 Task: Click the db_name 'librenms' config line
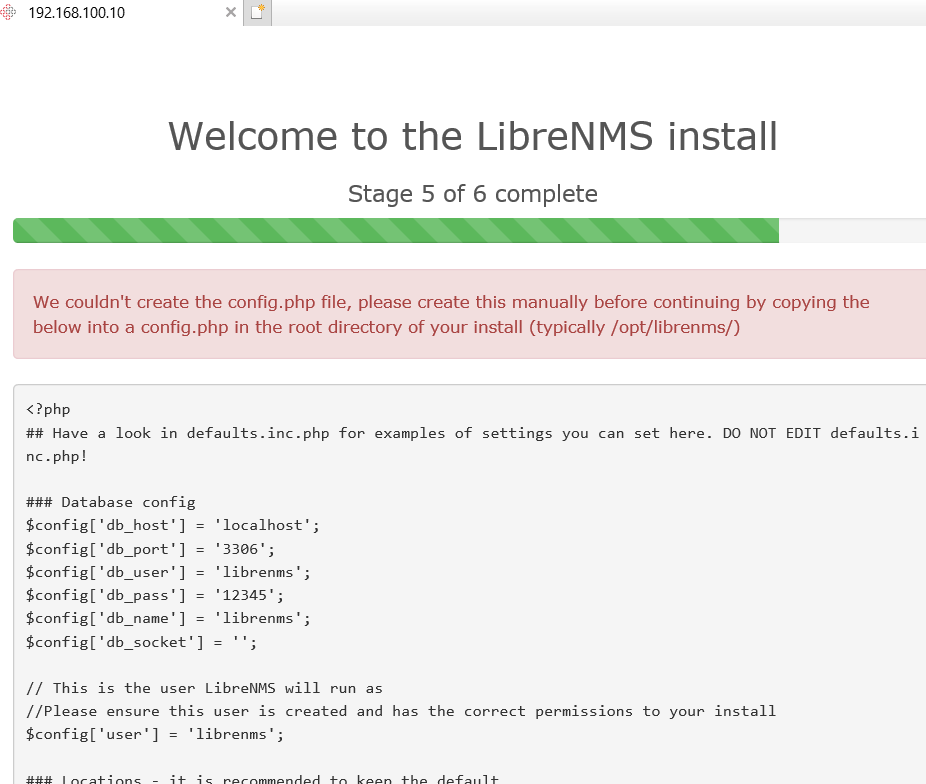[x=168, y=618]
